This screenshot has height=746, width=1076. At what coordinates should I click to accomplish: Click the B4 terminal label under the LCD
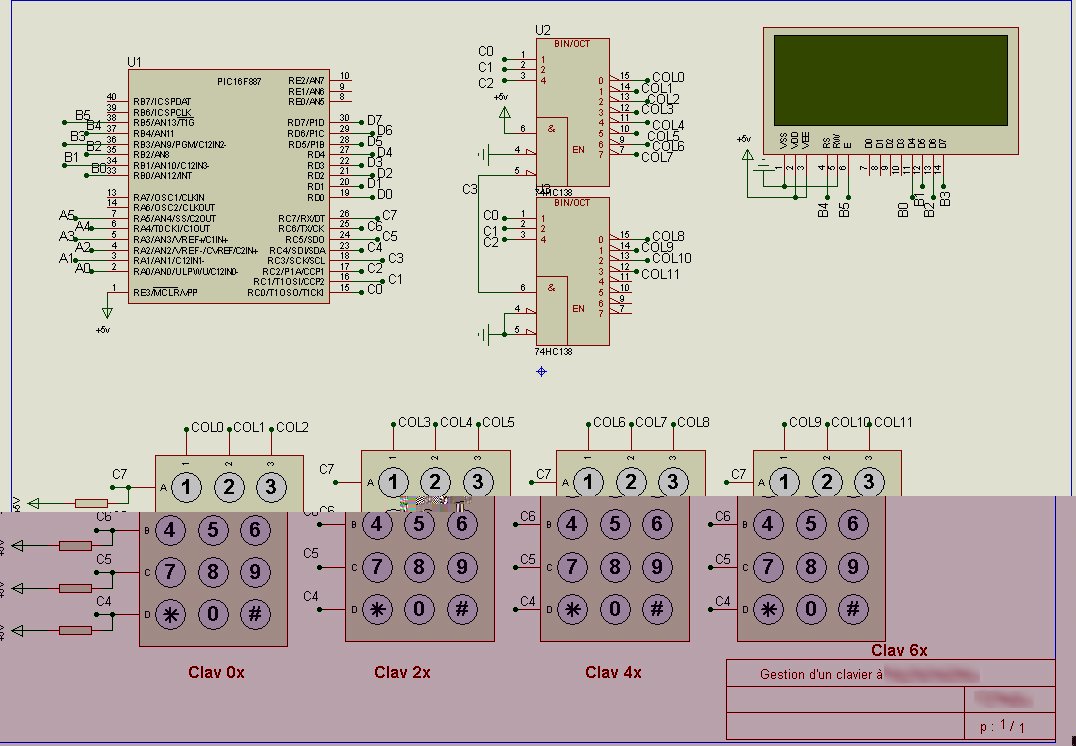pyautogui.click(x=823, y=210)
